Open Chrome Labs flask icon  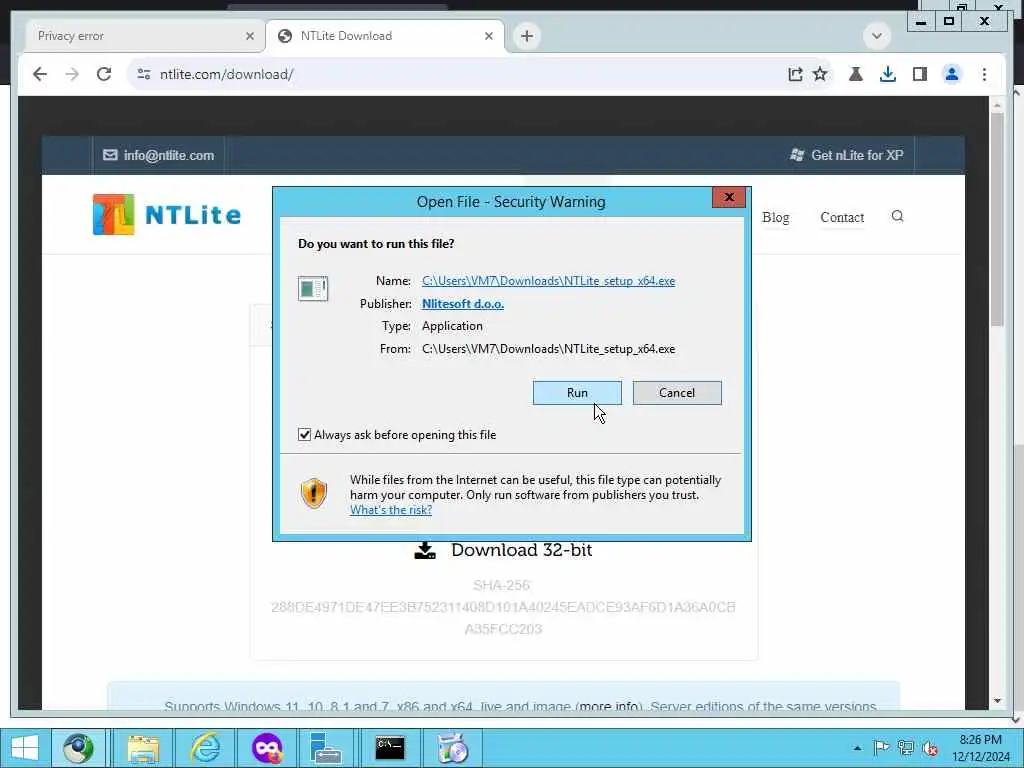856,74
